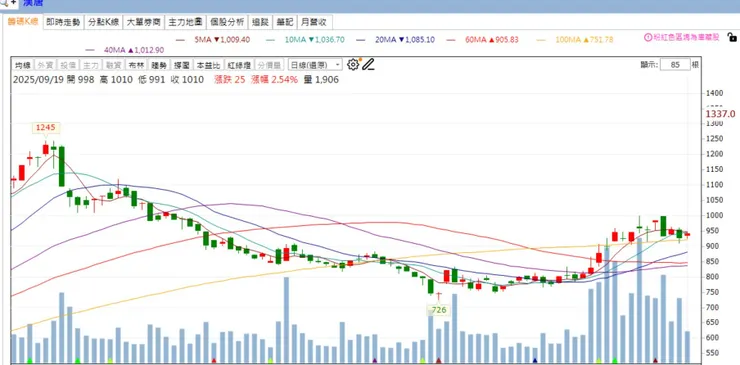740x365 pixels.
Task: Click the 漲幅 2.54% percentage value
Action: pos(275,80)
